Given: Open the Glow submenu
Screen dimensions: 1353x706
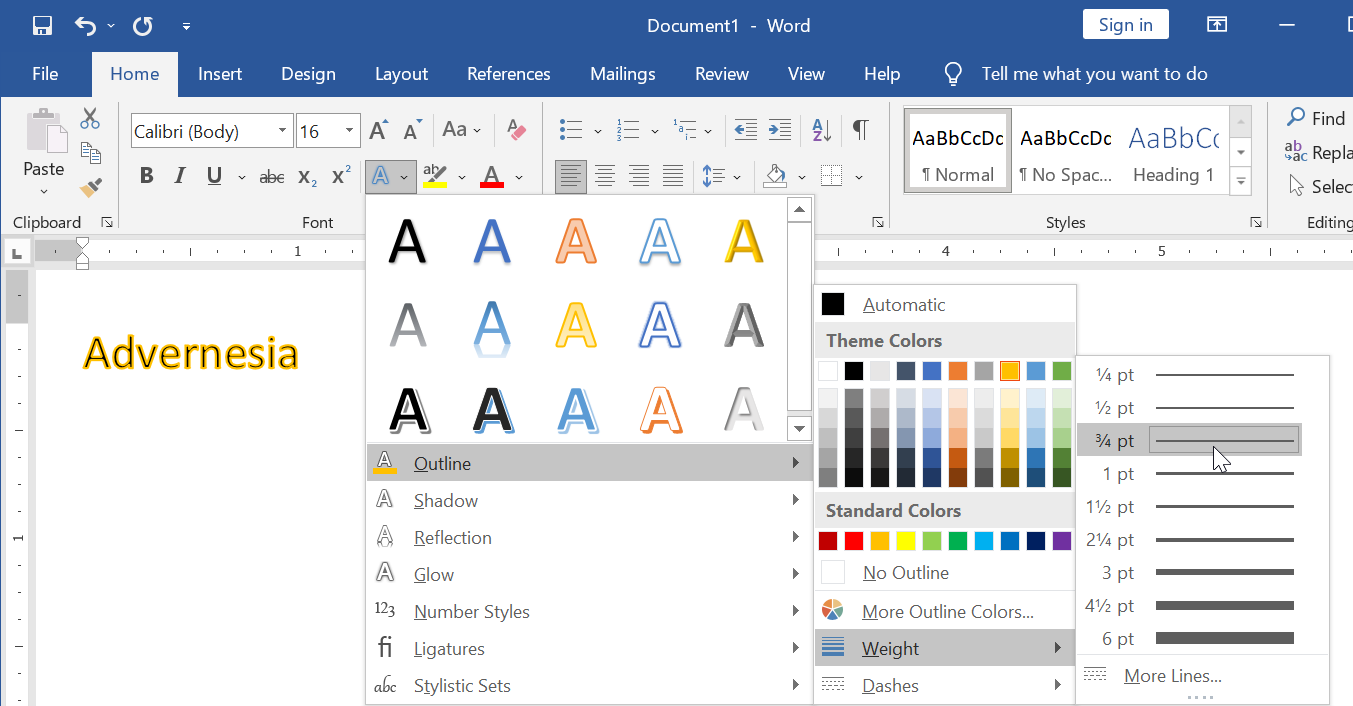Looking at the screenshot, I should point(590,574).
